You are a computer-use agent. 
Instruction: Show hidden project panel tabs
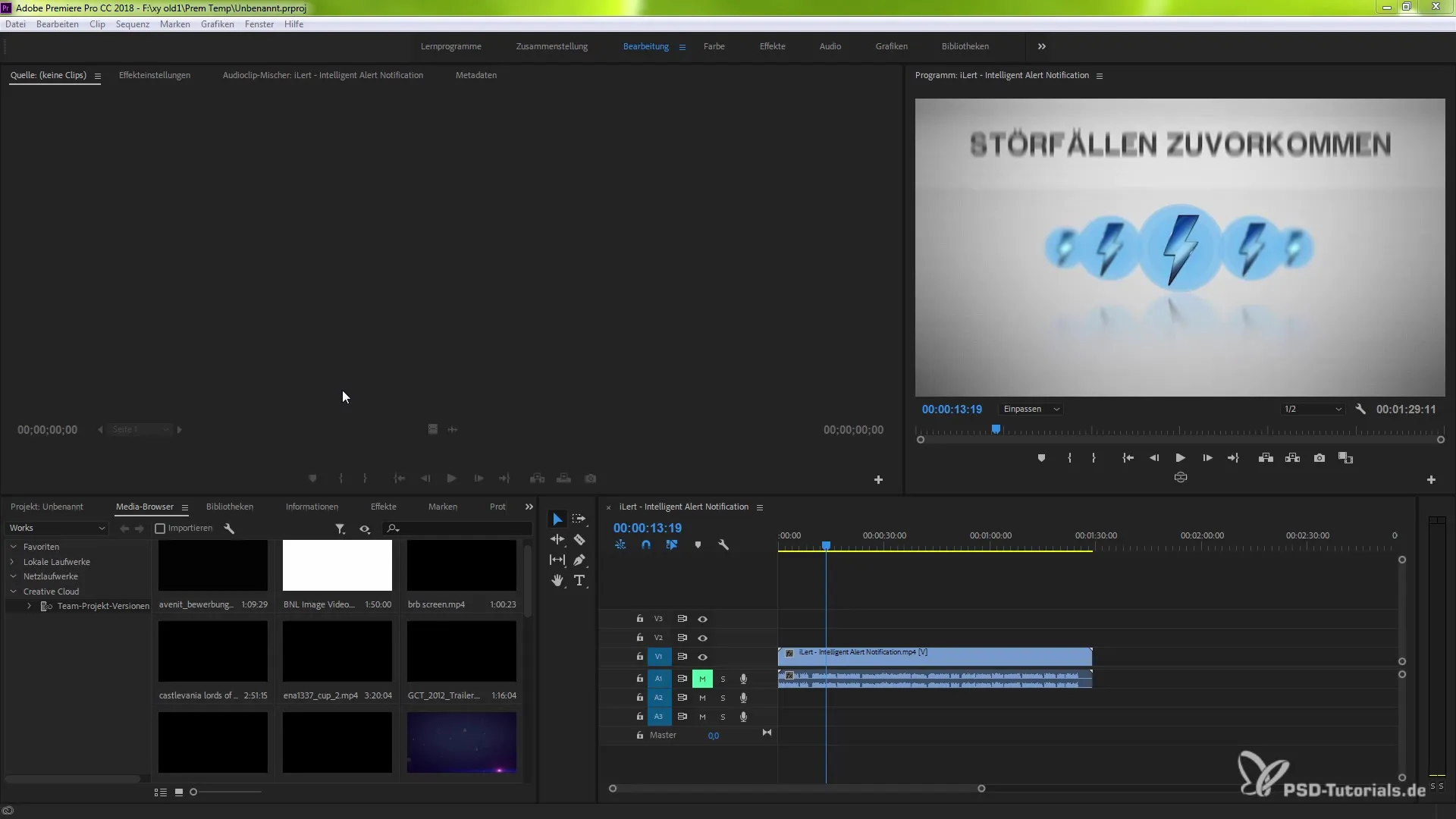point(529,507)
